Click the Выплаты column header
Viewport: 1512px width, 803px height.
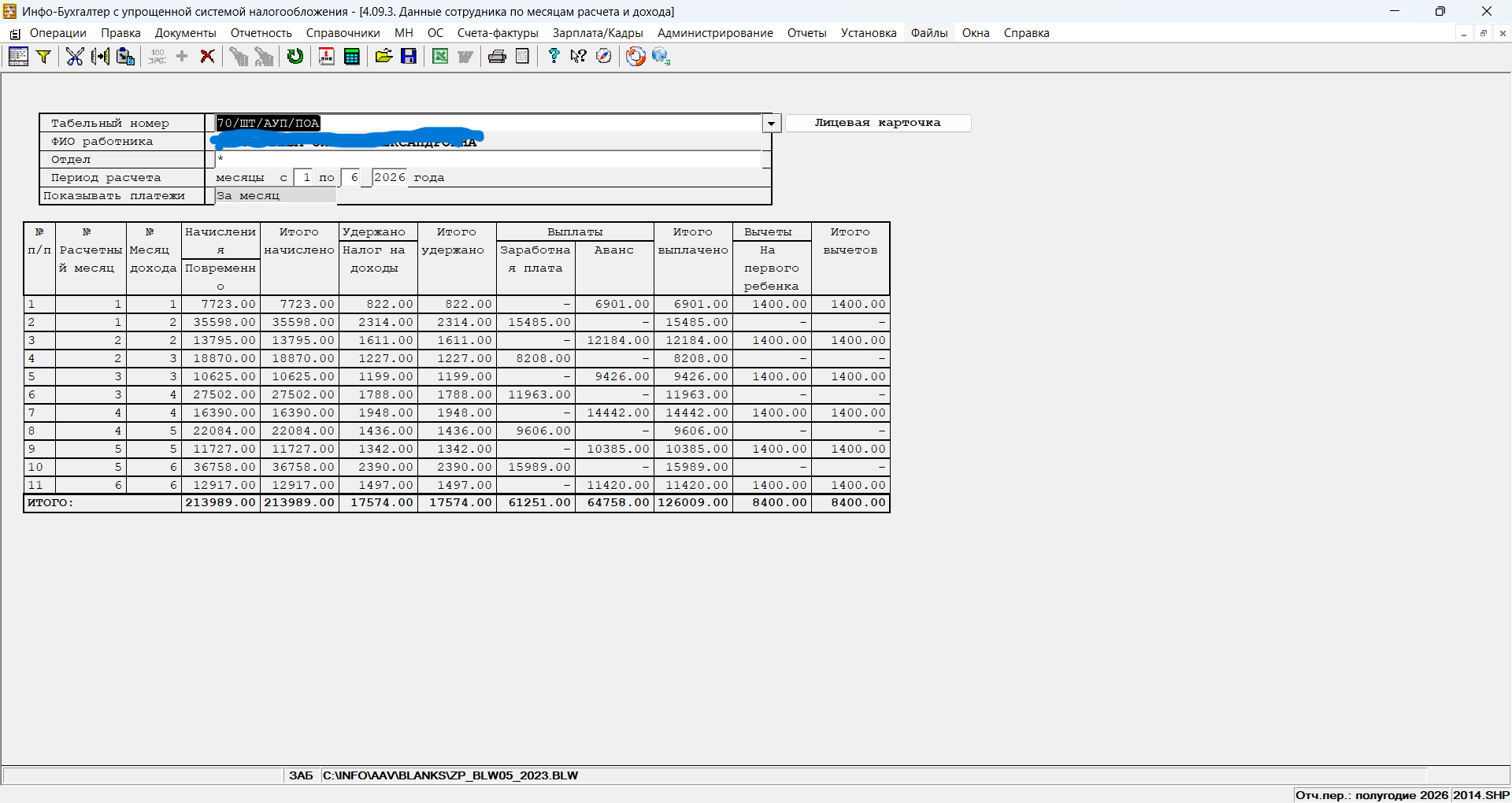pyautogui.click(x=575, y=232)
